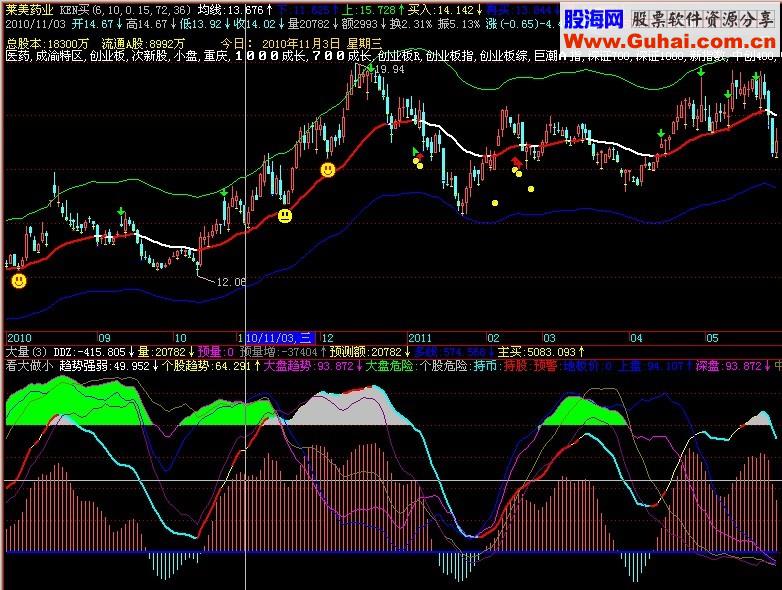Click the 买入:14.142 value

tap(440, 10)
